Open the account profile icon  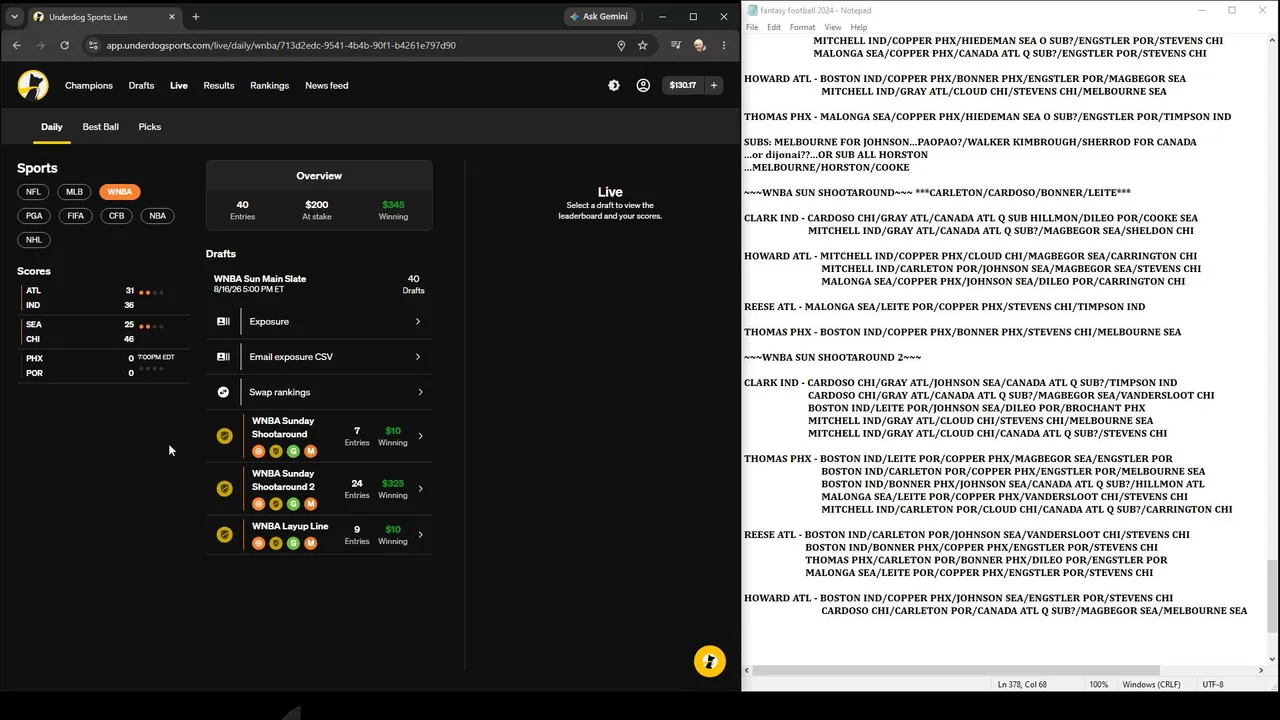643,86
